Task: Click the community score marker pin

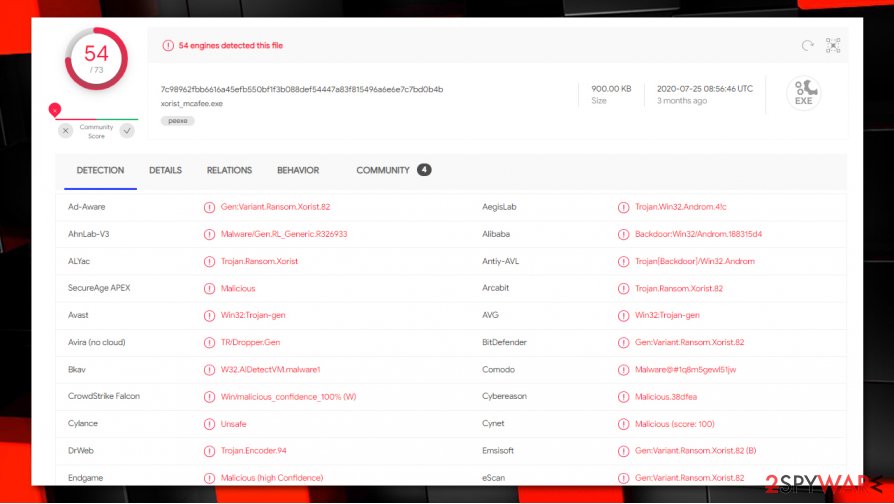Action: pyautogui.click(x=55, y=109)
